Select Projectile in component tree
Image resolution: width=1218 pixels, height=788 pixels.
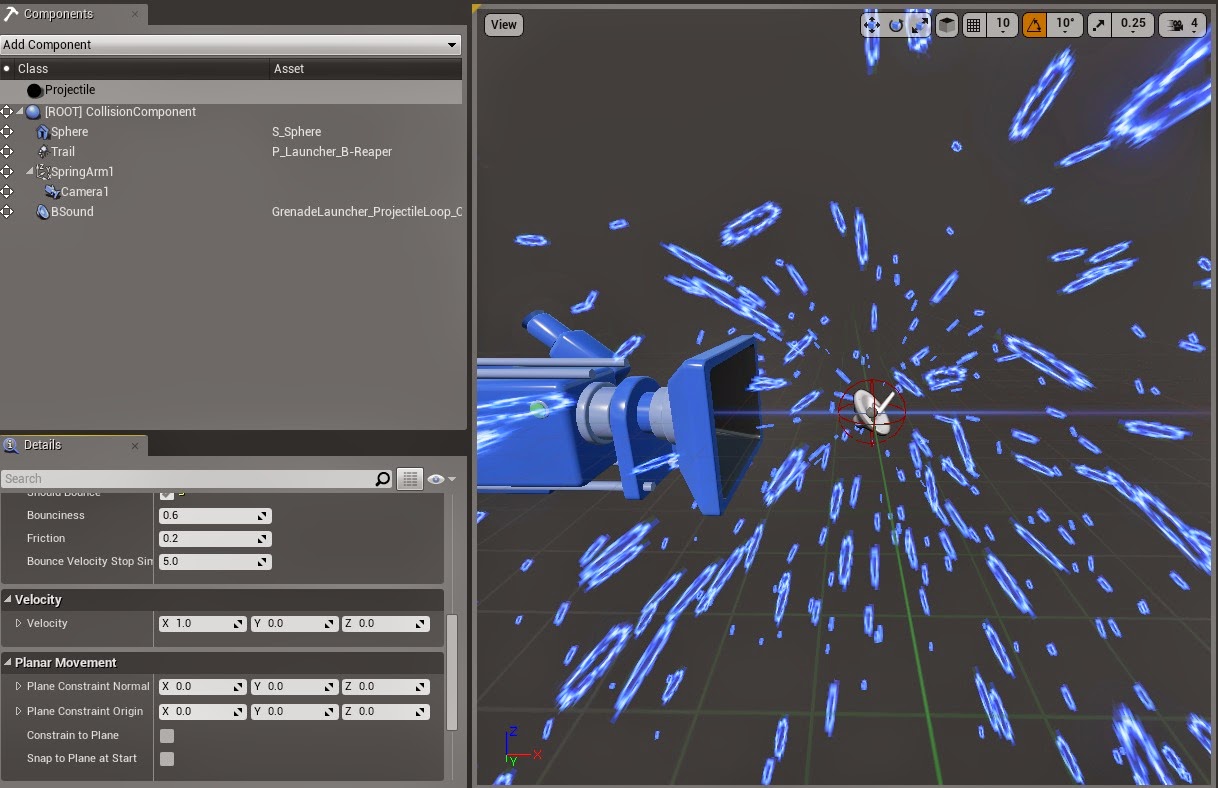click(231, 90)
